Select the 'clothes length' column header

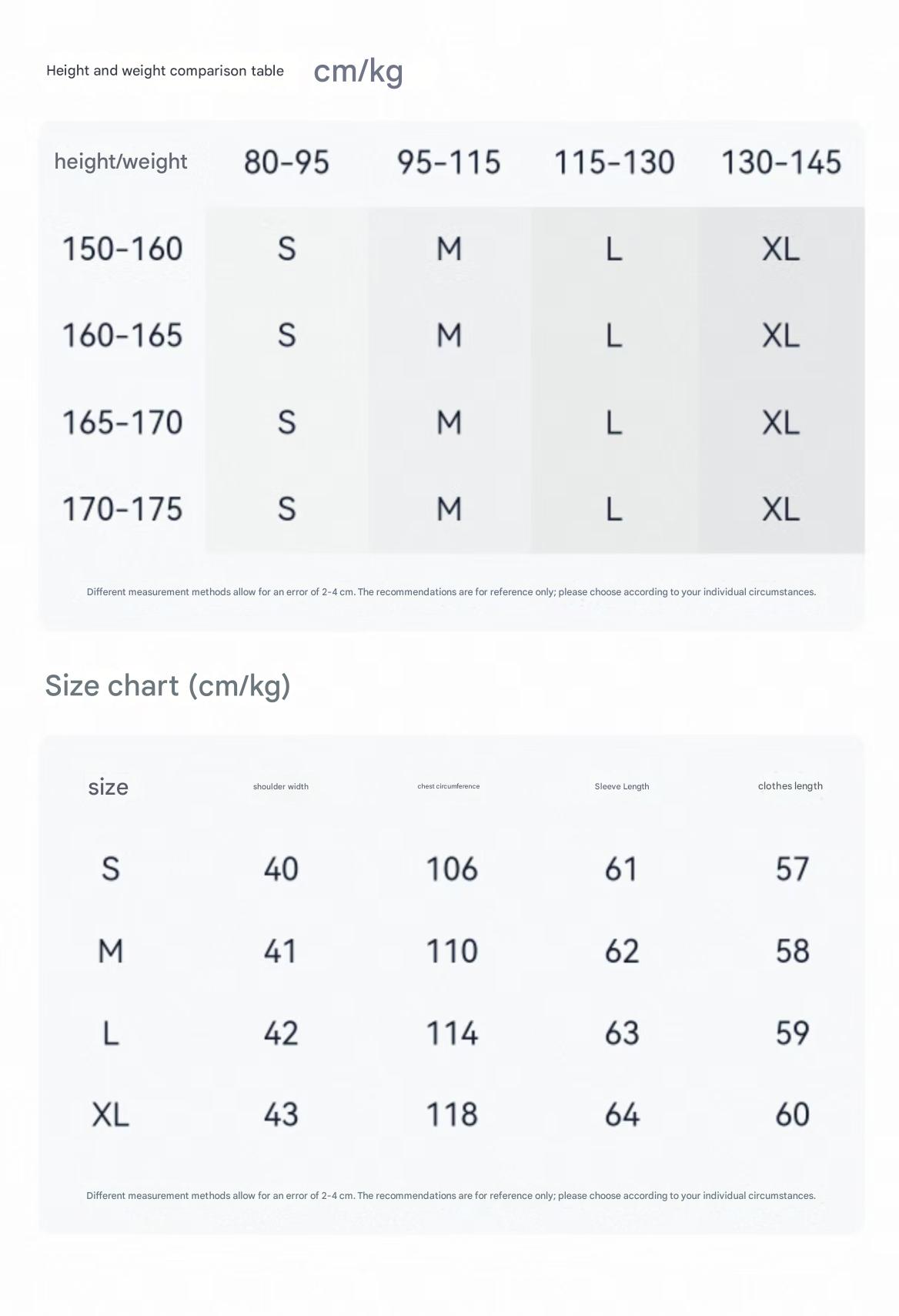[x=790, y=786]
